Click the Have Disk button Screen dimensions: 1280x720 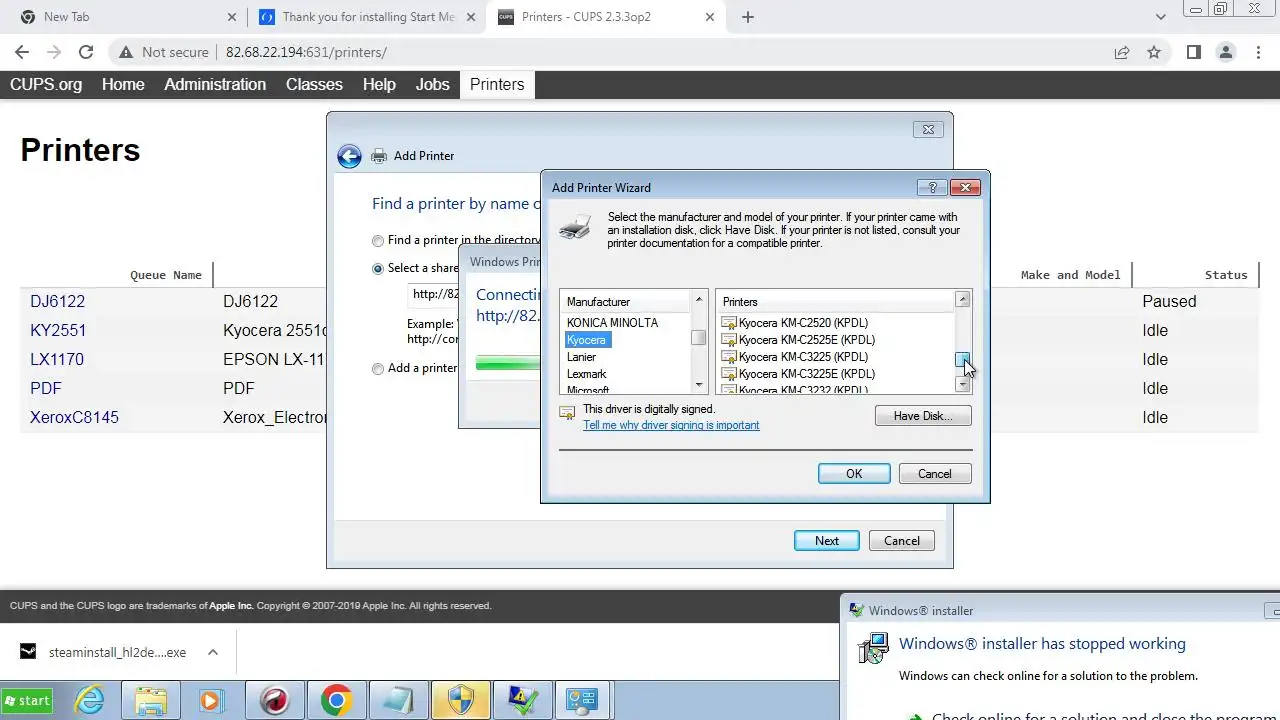923,416
